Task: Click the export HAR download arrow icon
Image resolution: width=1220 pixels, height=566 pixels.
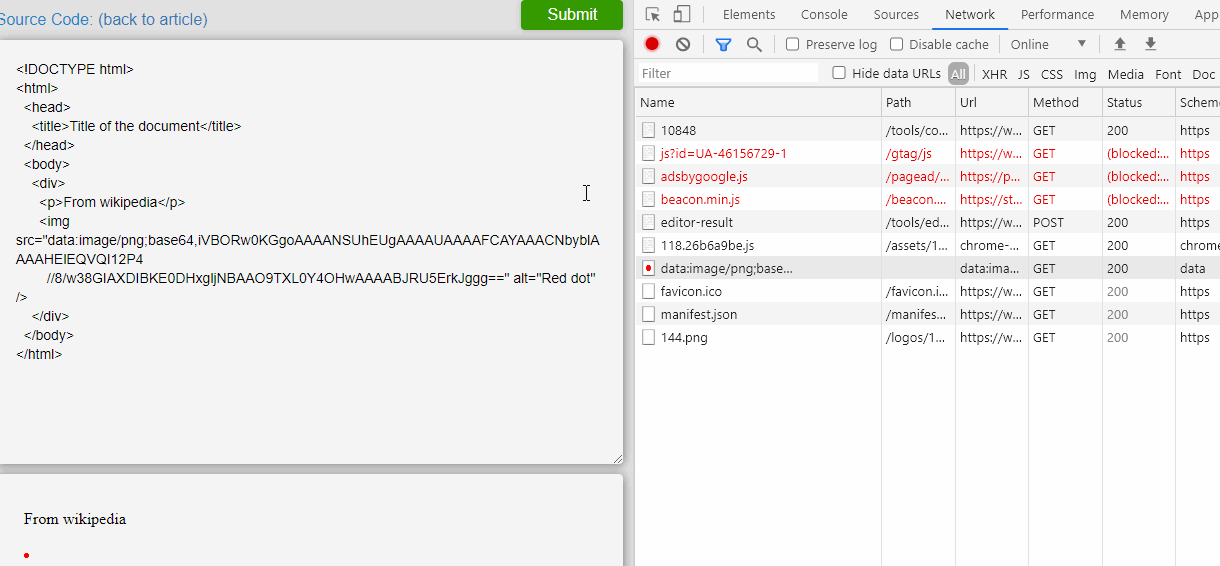Action: coord(1151,44)
